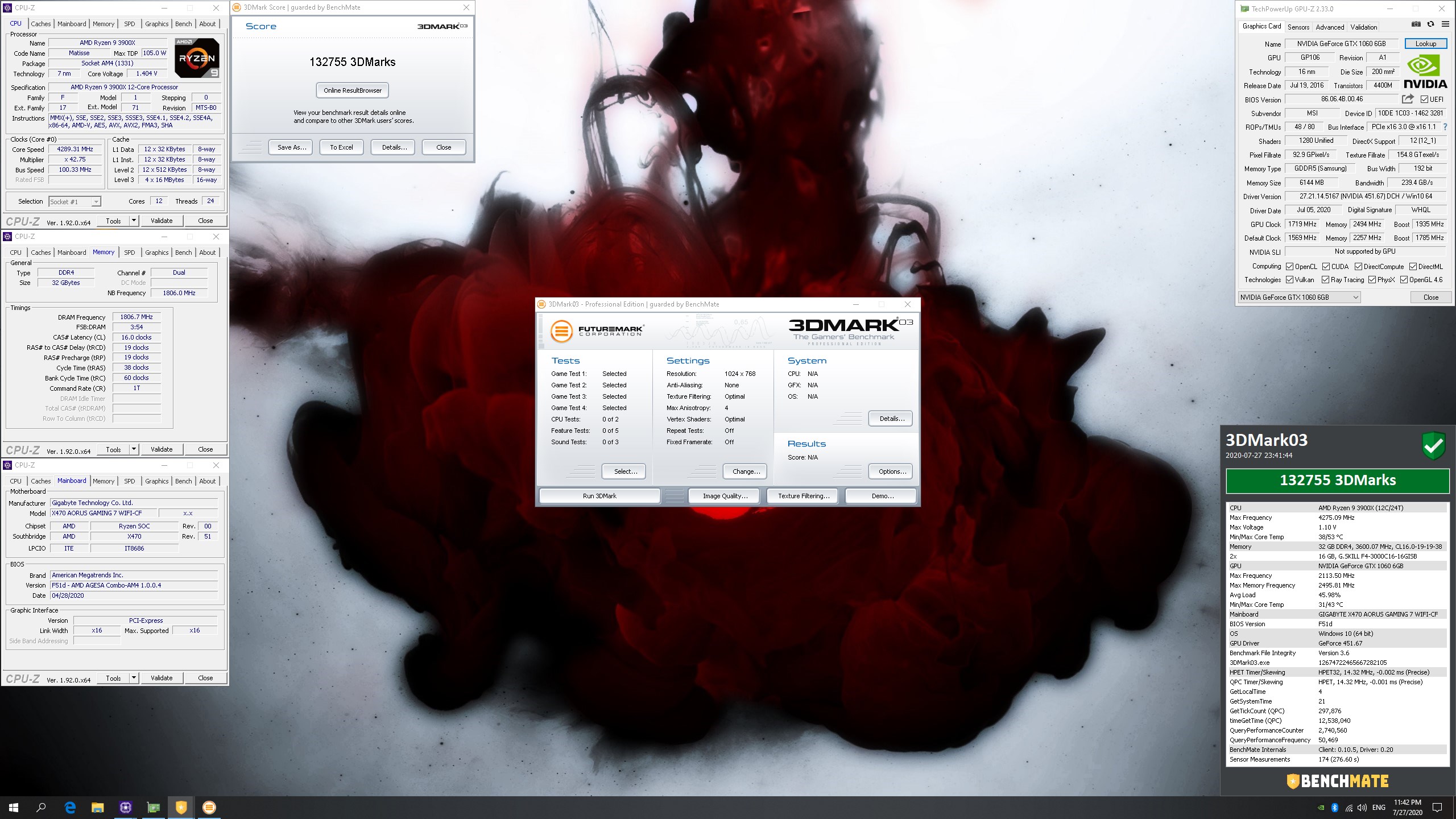This screenshot has height=819, width=1456.
Task: Expand Tools arrow in top CPU-Z window
Action: pos(134,221)
